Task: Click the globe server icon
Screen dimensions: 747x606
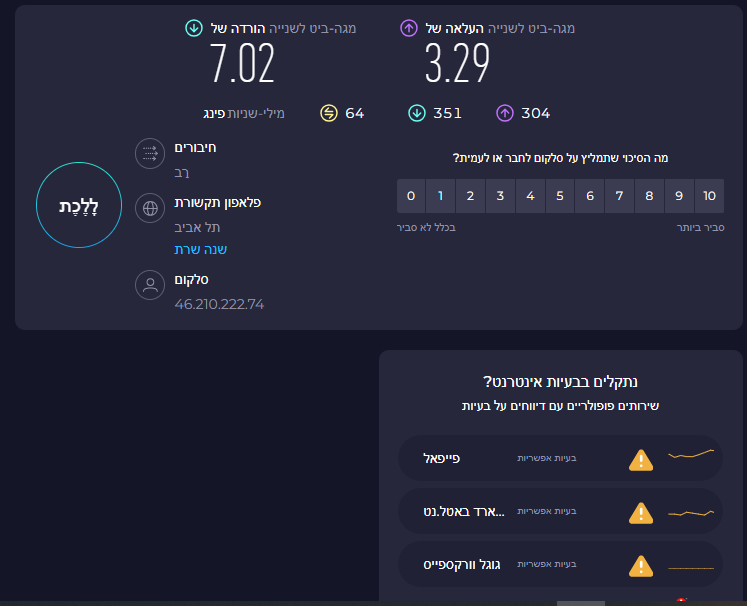Action: click(150, 208)
